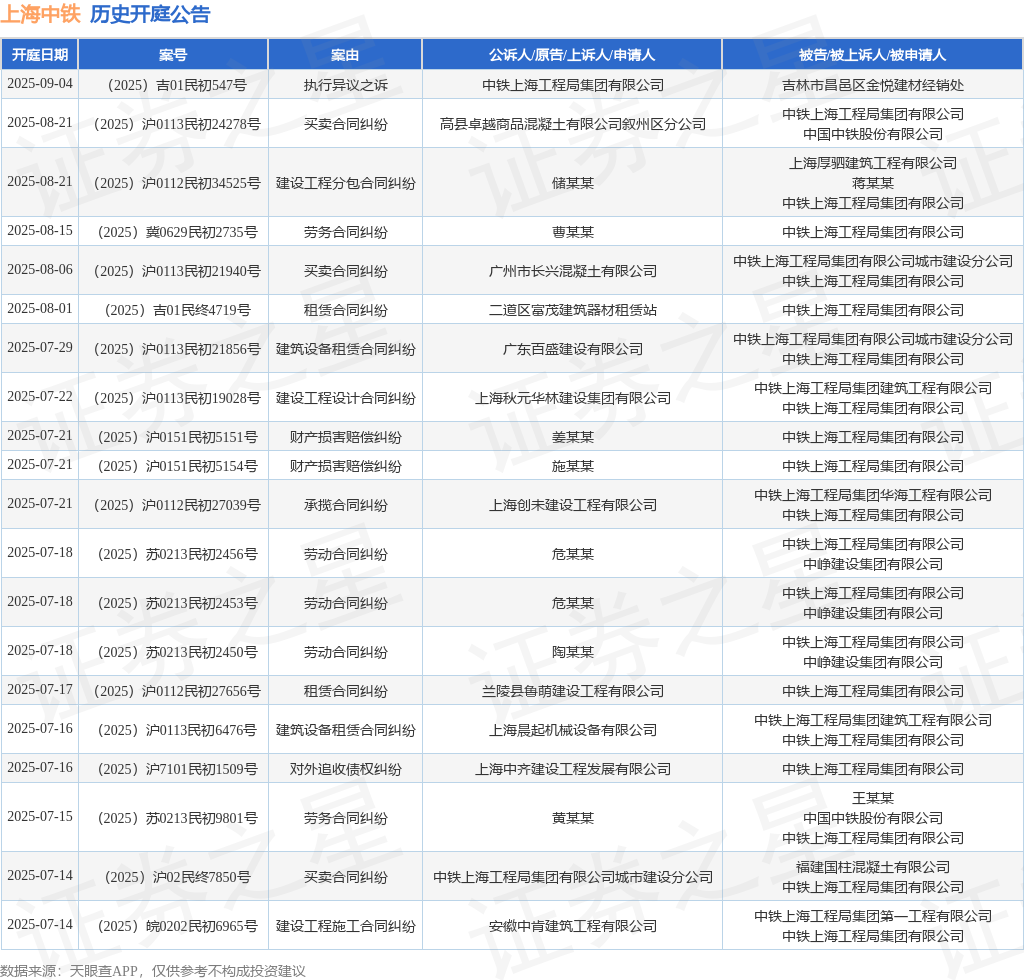Click the 案号 column header

(x=173, y=55)
